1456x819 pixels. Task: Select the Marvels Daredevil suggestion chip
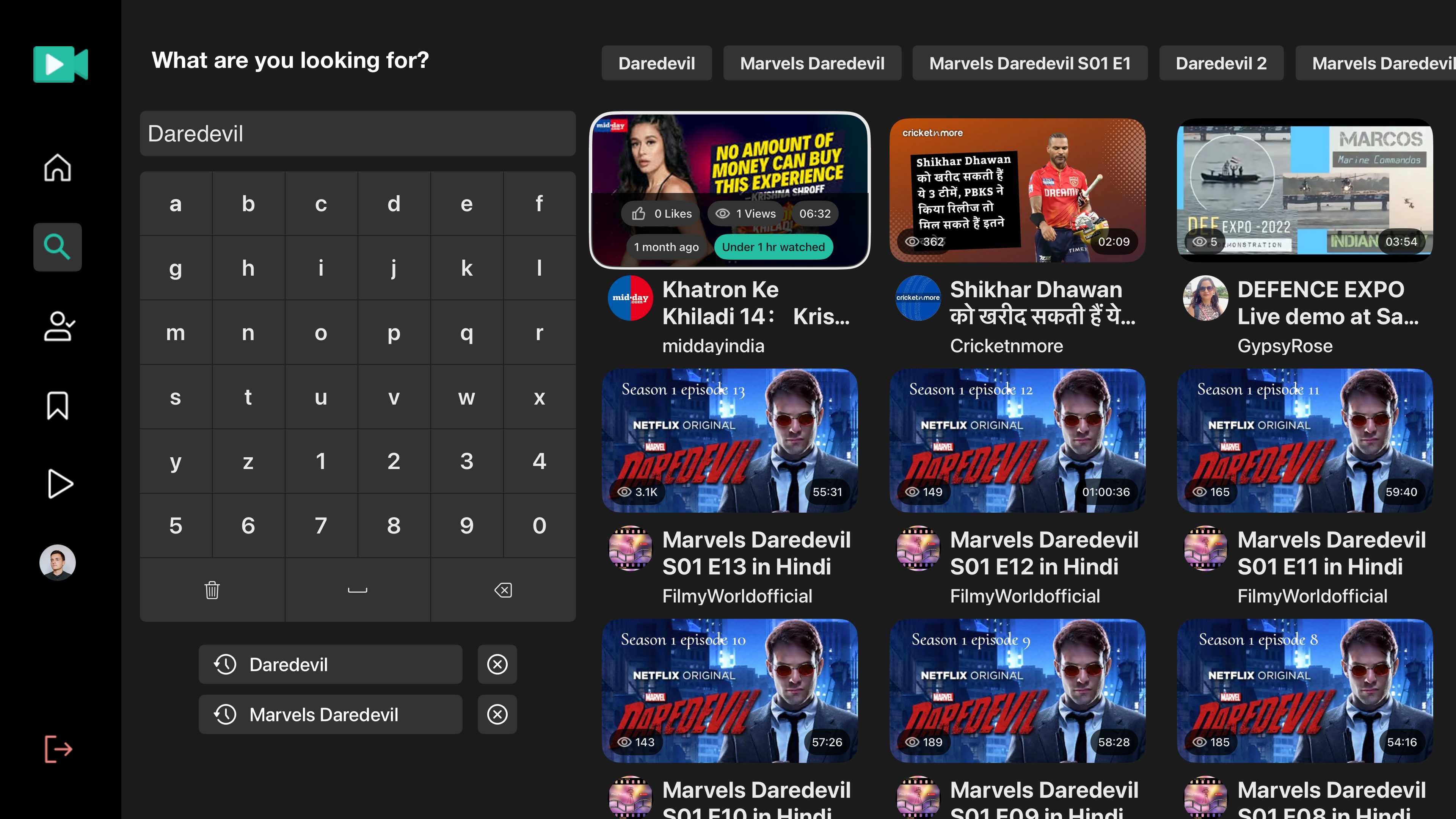[812, 63]
